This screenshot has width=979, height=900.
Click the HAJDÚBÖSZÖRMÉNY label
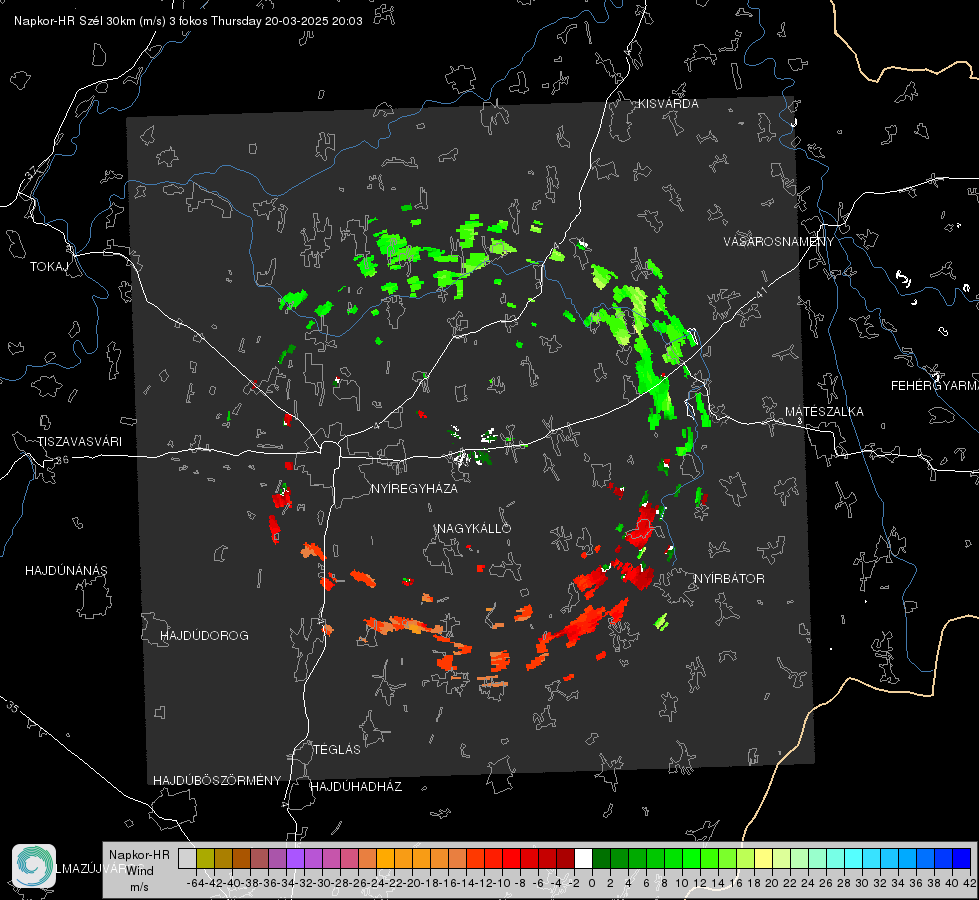click(217, 781)
